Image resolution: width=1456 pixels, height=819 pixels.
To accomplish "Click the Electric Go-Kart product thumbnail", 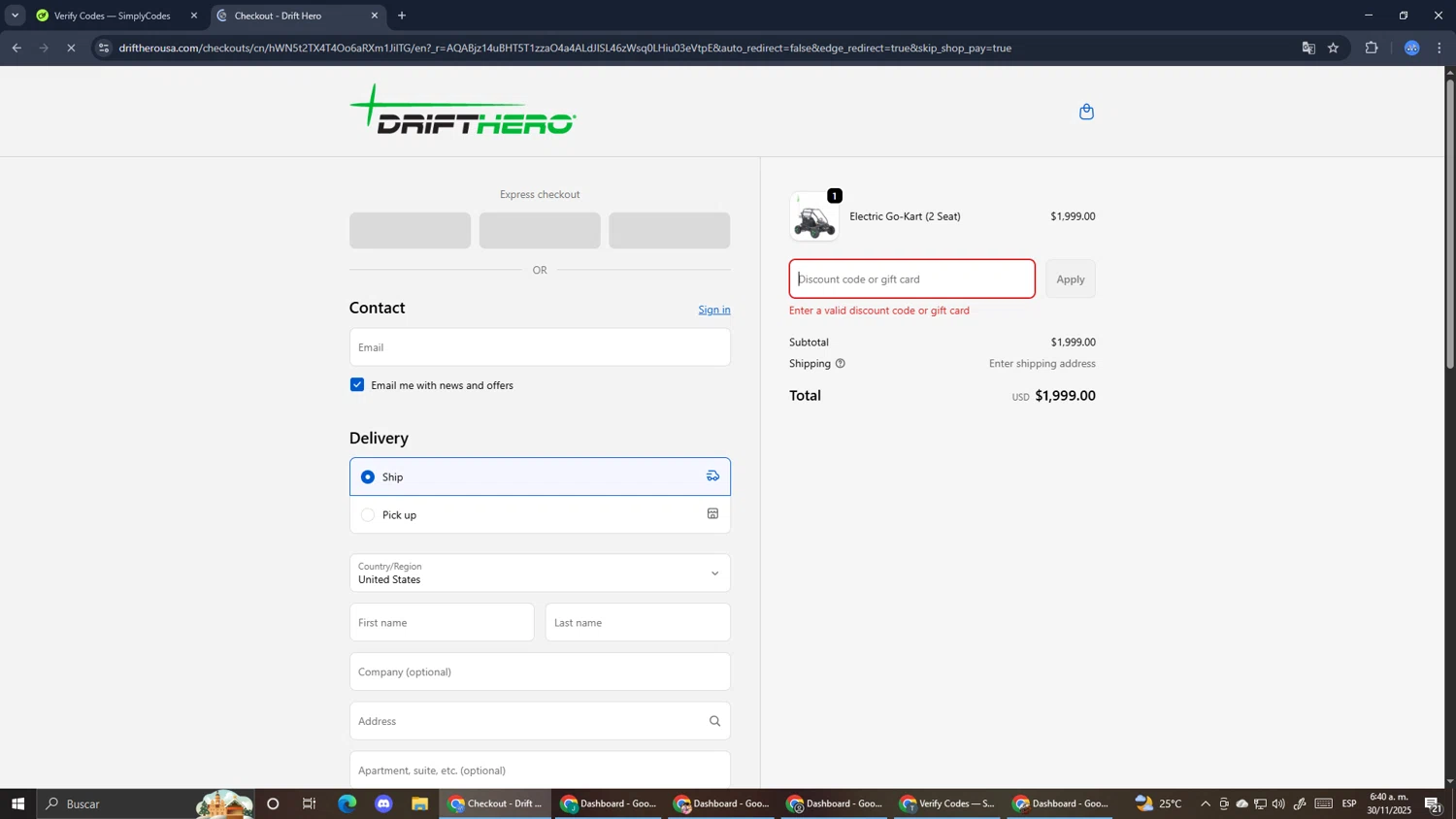I will (x=814, y=216).
